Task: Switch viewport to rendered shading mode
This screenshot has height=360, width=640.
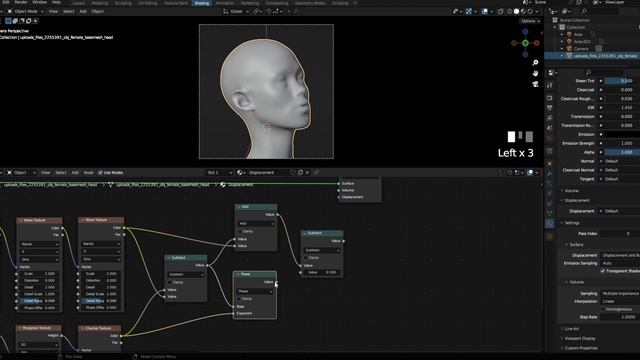Action: coord(530,11)
